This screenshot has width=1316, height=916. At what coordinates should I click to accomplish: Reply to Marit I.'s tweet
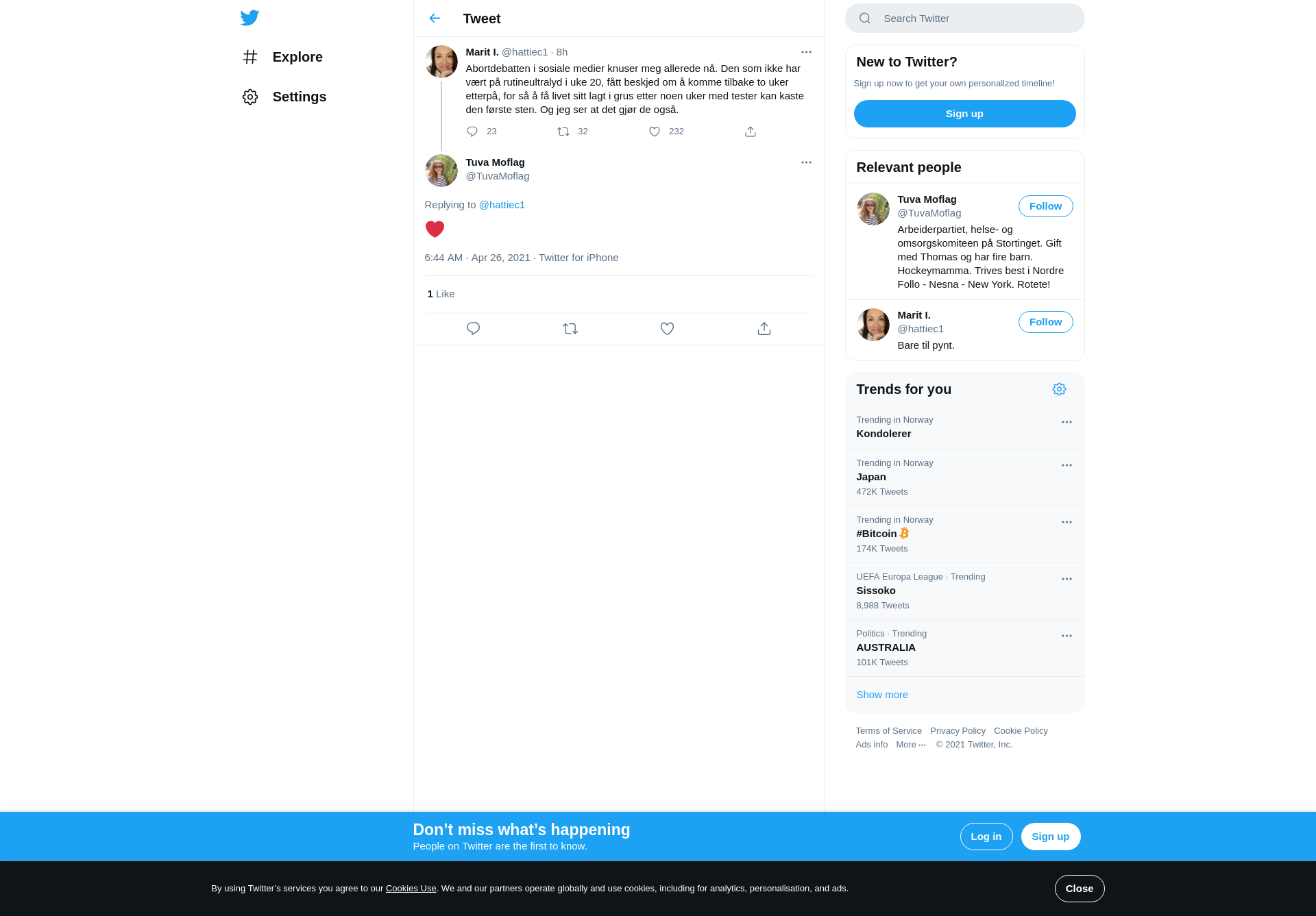coord(472,132)
